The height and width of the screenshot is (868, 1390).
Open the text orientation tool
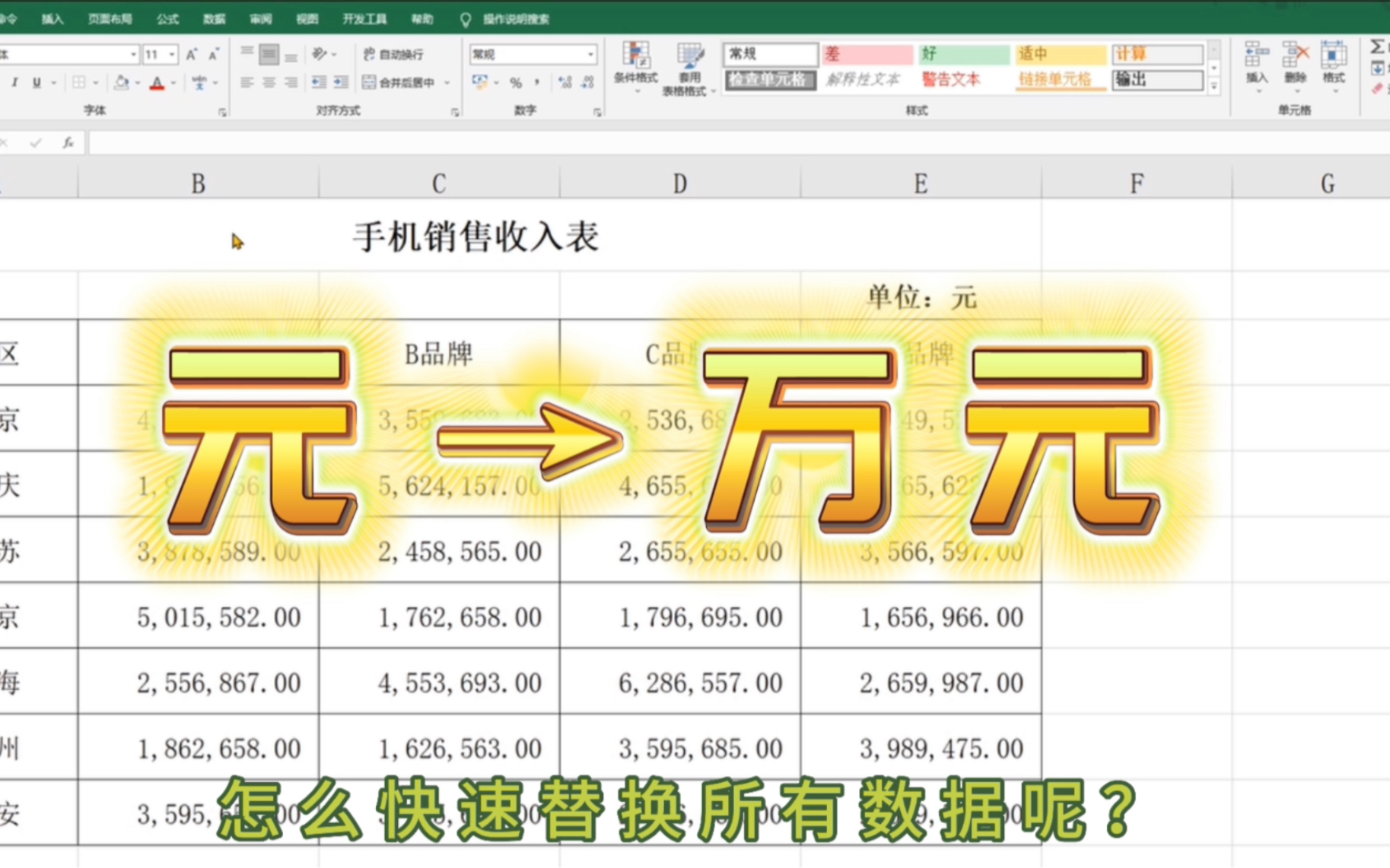pos(320,54)
